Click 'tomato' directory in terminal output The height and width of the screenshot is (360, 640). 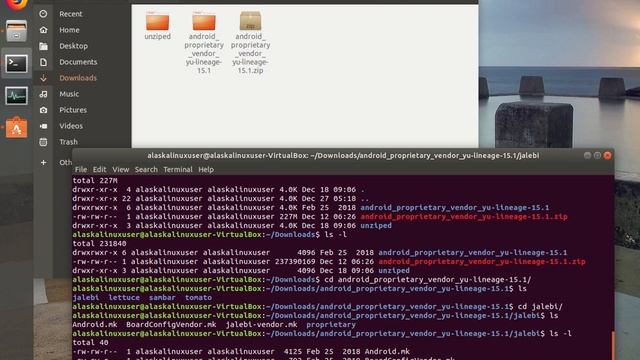pos(198,298)
